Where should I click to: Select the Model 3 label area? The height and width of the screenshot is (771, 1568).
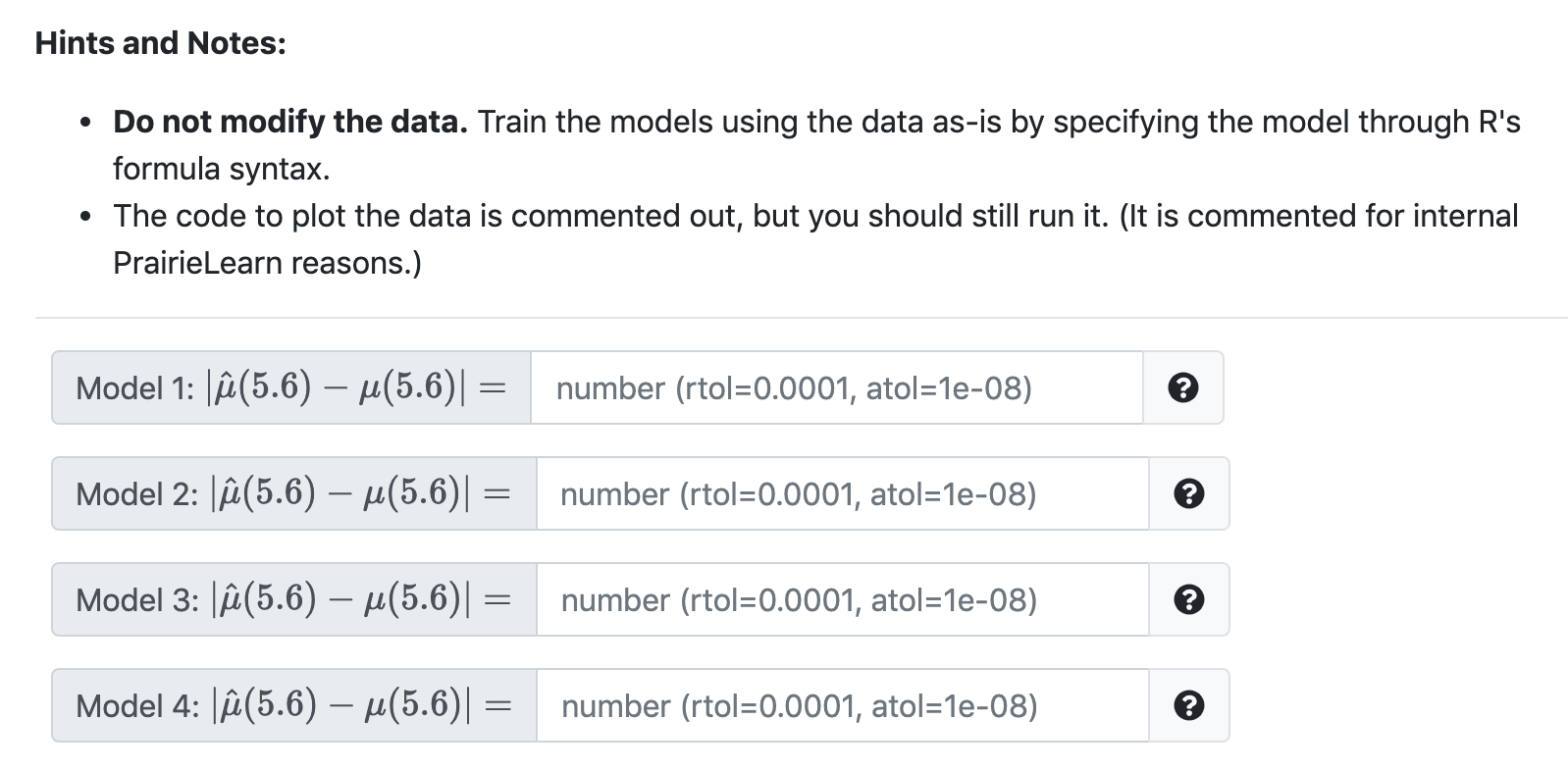[x=294, y=599]
